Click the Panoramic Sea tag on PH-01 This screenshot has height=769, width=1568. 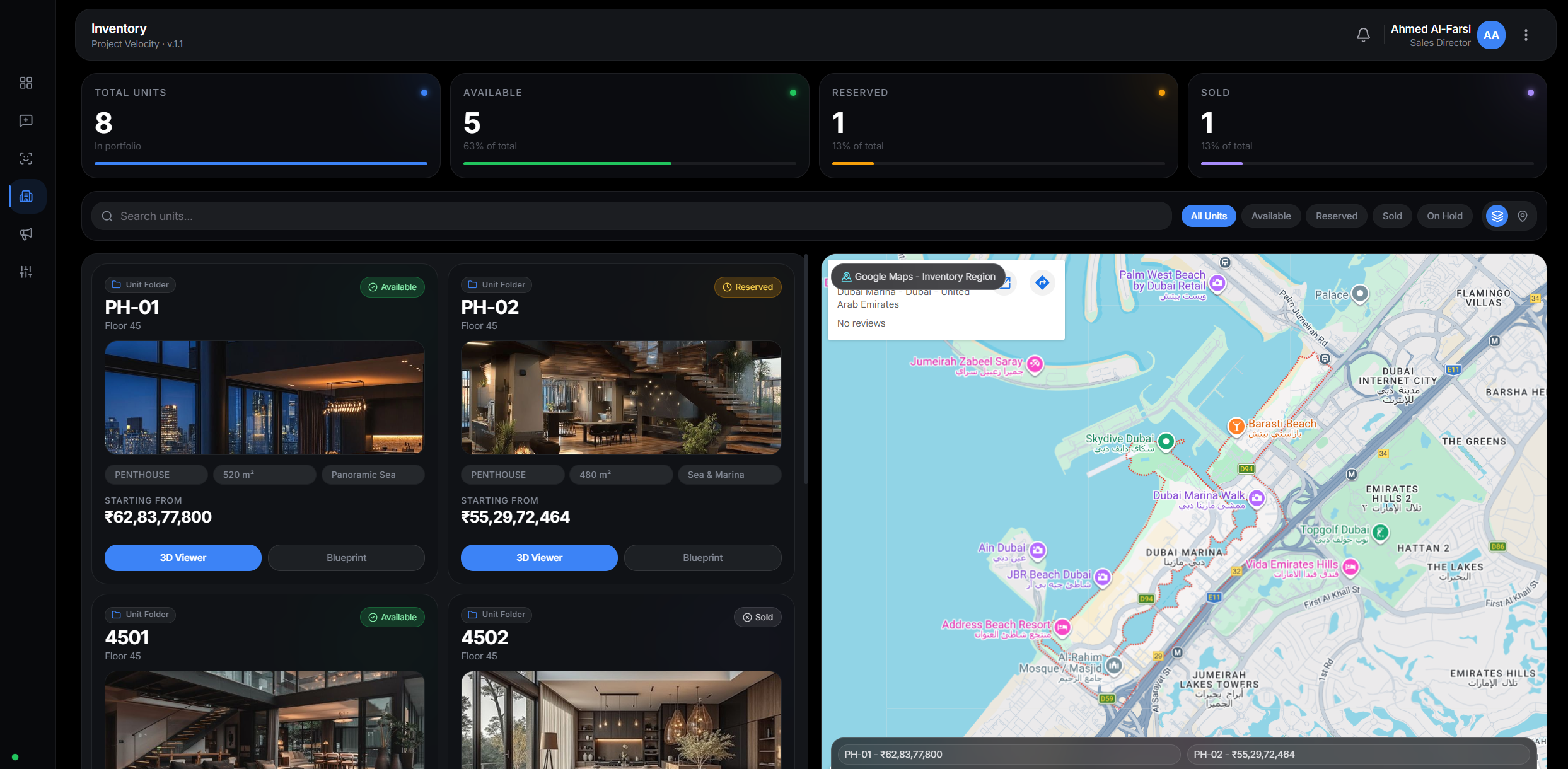click(373, 475)
